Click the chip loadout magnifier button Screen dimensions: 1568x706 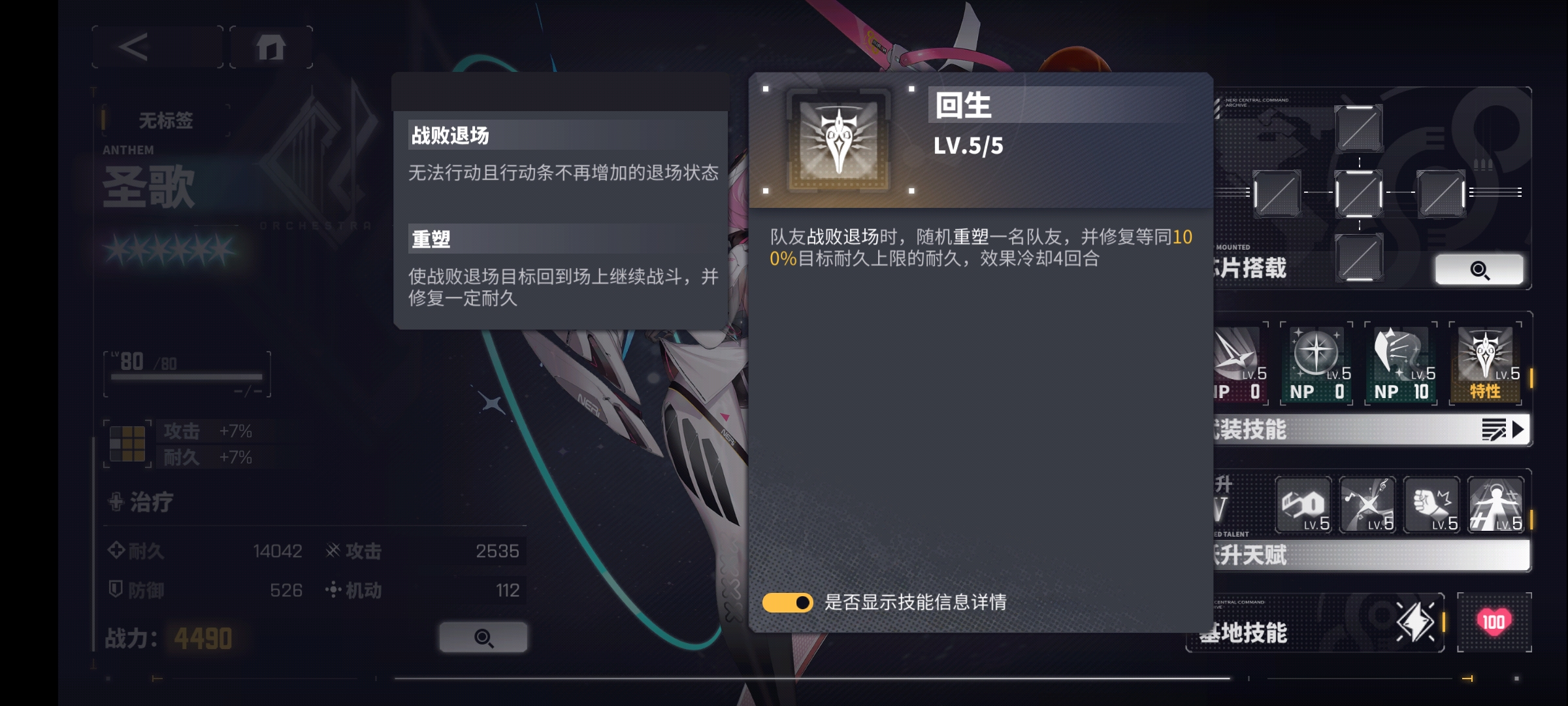[x=1479, y=269]
